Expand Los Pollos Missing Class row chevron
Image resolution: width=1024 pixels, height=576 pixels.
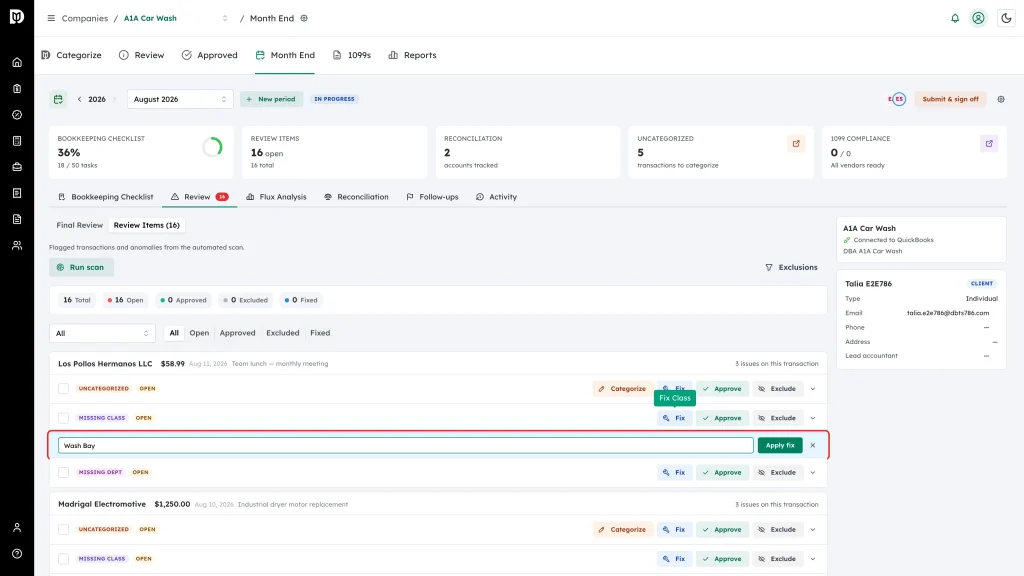coord(812,418)
